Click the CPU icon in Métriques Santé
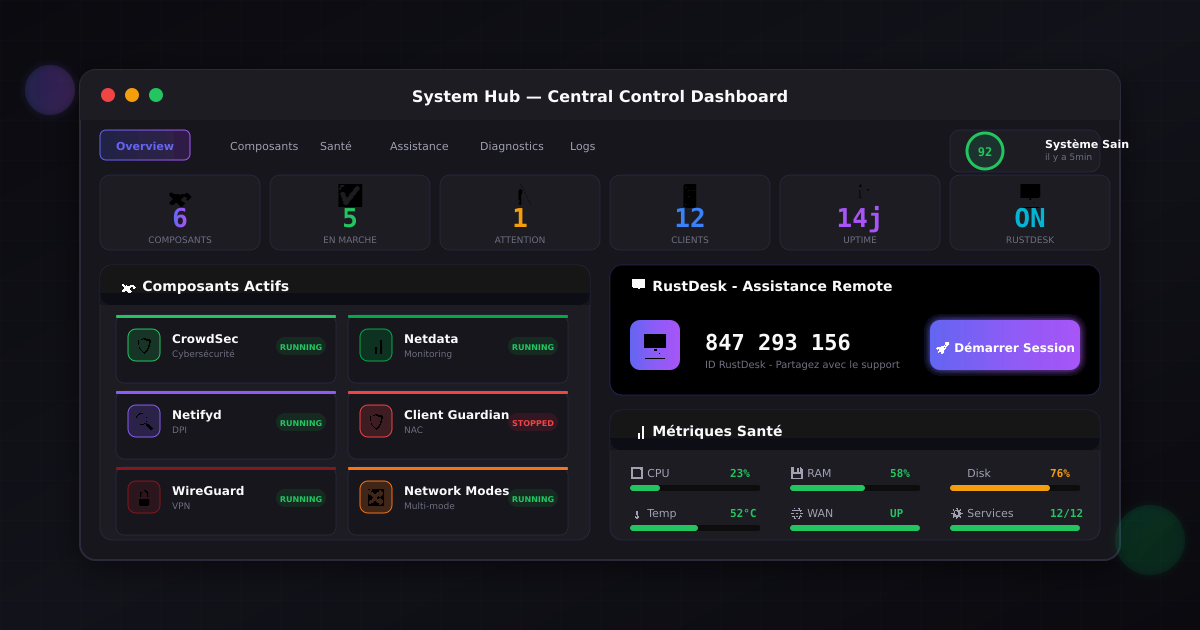Screen dimensions: 1200x630 point(635,472)
